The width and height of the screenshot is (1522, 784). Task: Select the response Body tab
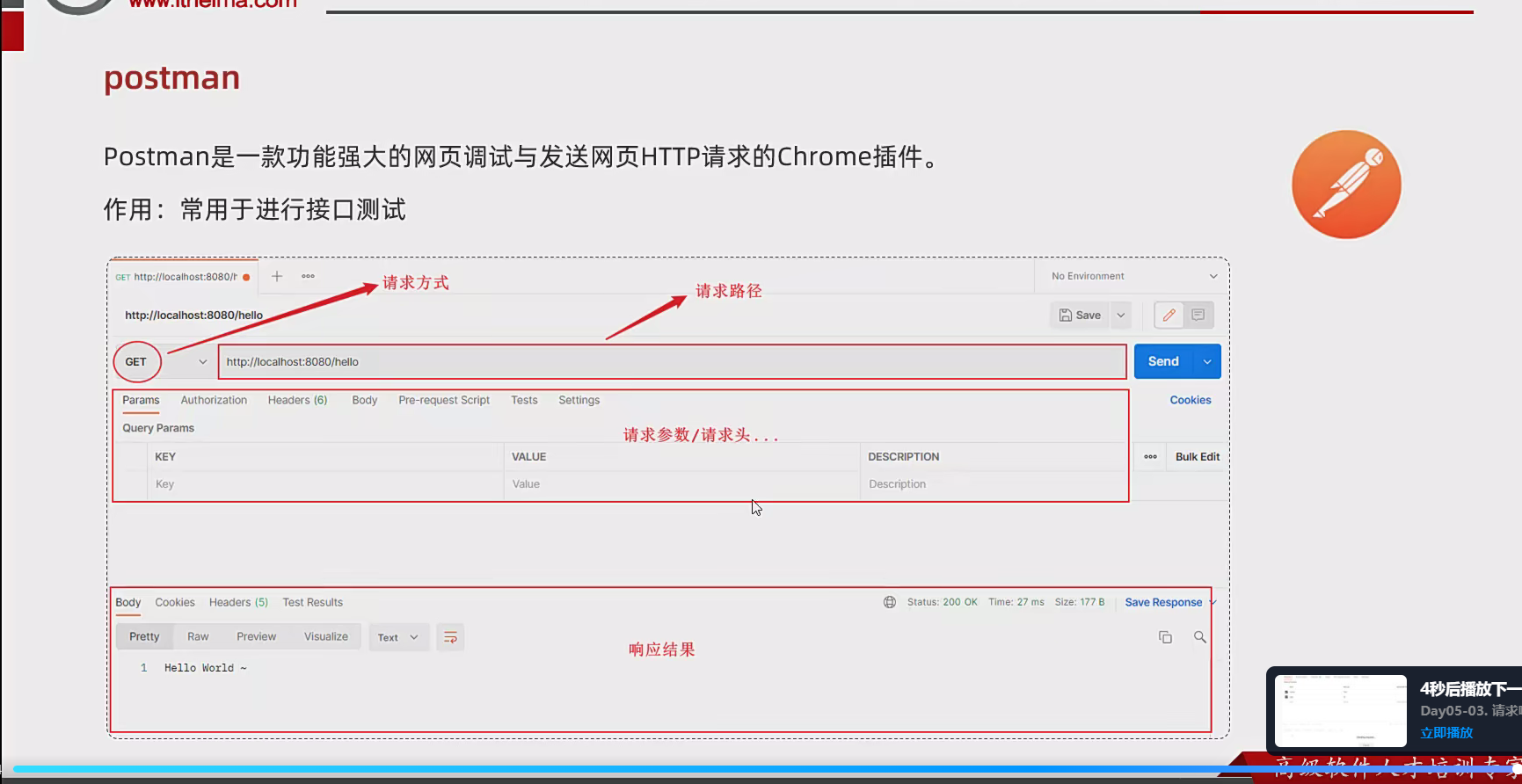[x=127, y=602]
